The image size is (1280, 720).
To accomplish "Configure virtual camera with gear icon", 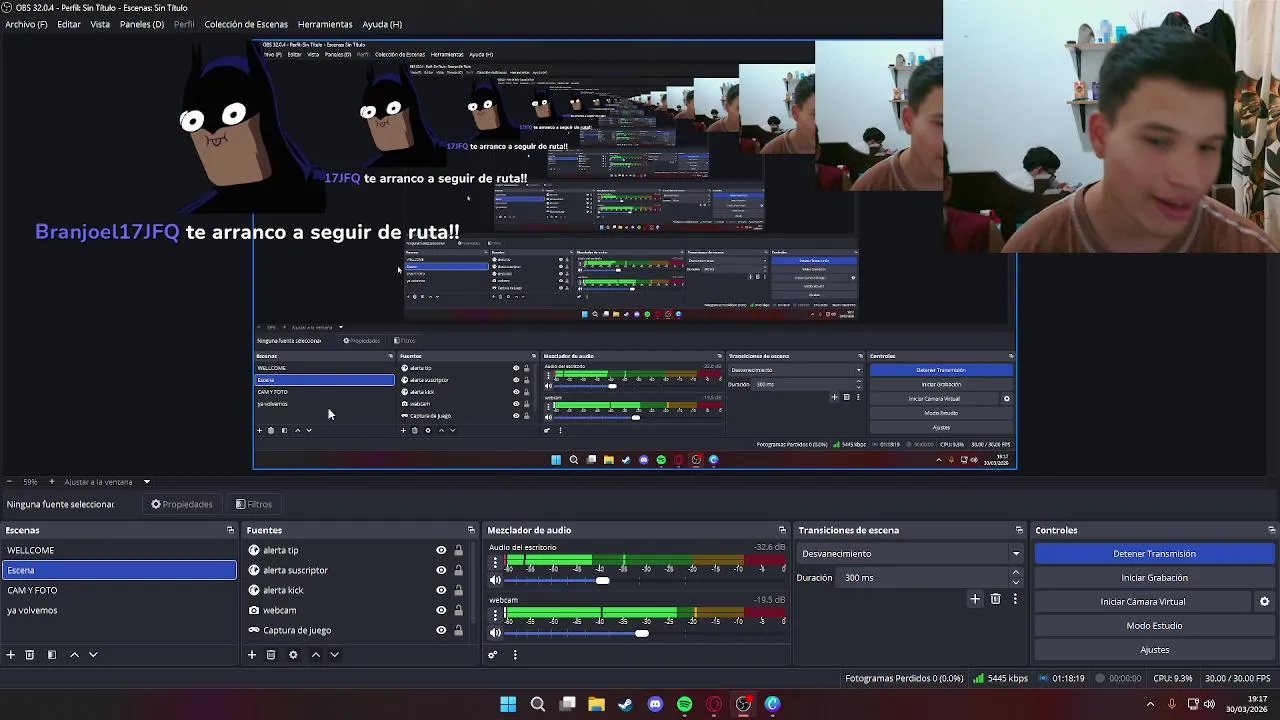I will (x=1264, y=602).
